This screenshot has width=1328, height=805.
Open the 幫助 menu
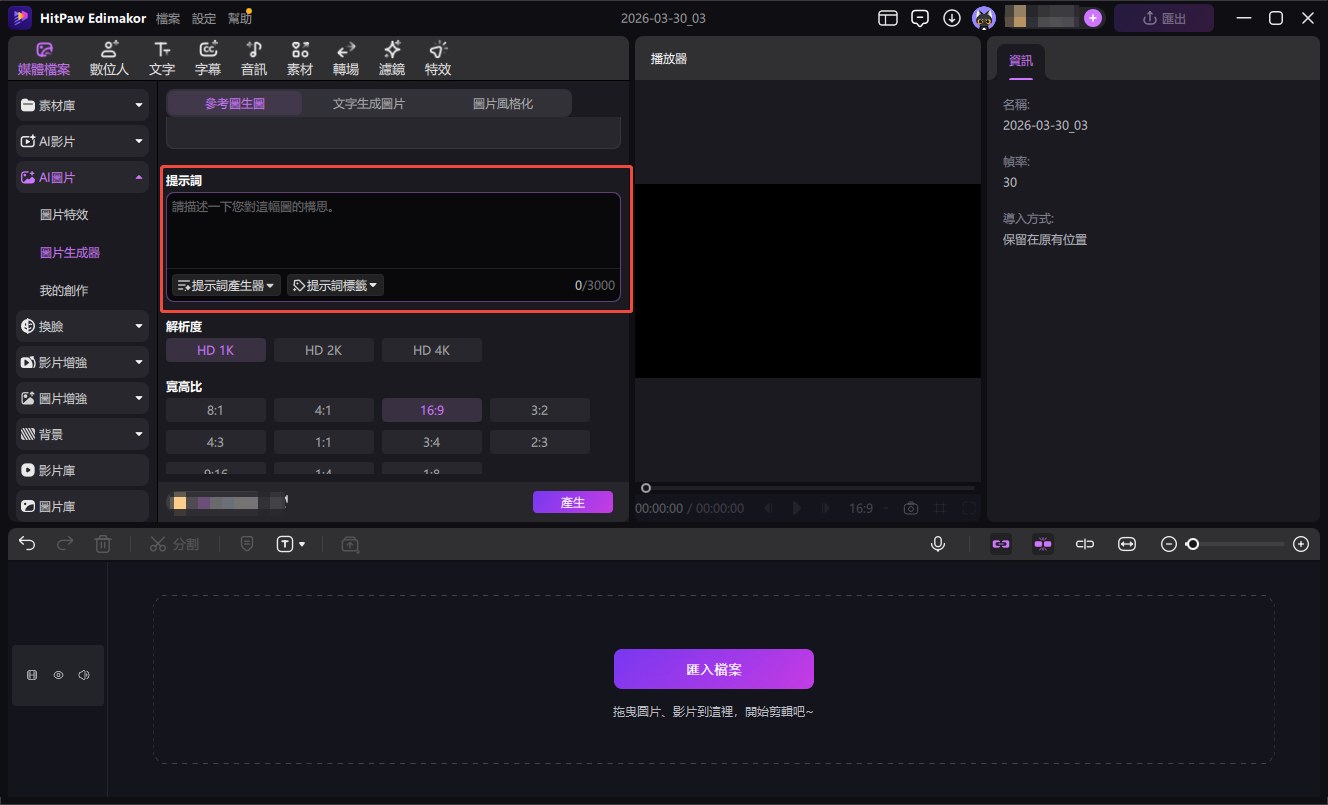pyautogui.click(x=239, y=17)
